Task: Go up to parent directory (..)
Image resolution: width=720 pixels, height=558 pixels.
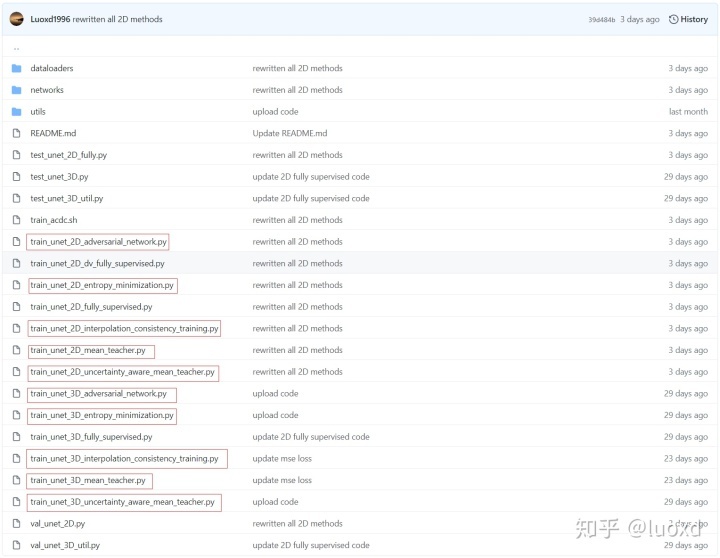Action: coord(17,47)
